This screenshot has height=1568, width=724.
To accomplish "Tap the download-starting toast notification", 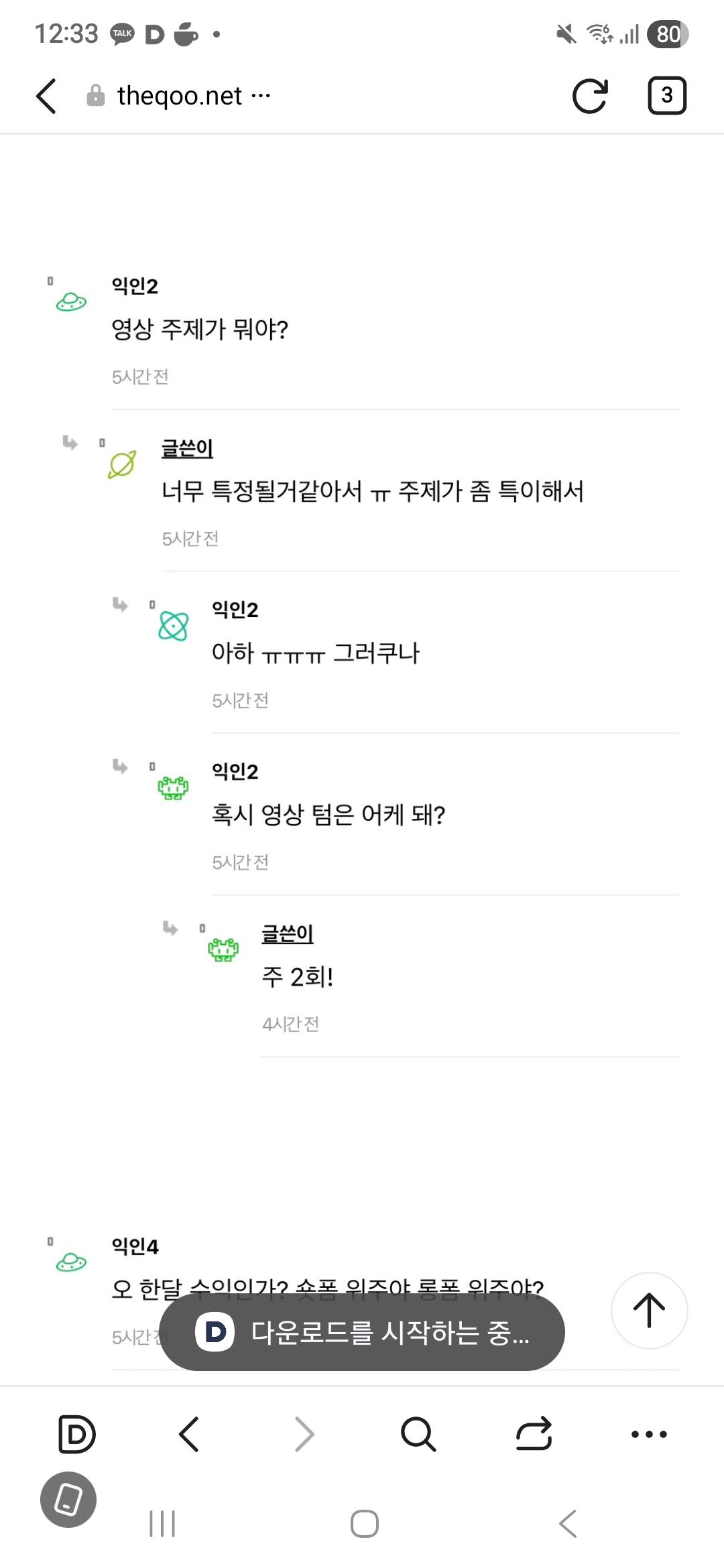I will [362, 1332].
